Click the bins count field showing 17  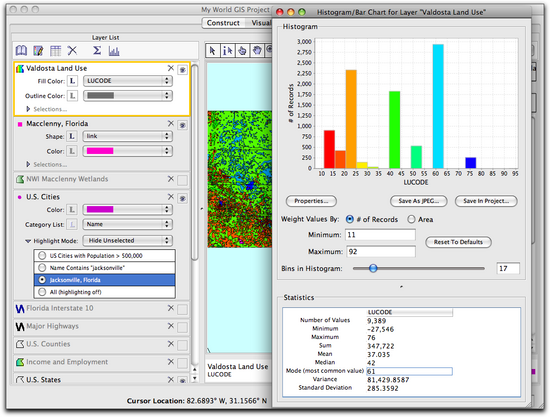508,268
